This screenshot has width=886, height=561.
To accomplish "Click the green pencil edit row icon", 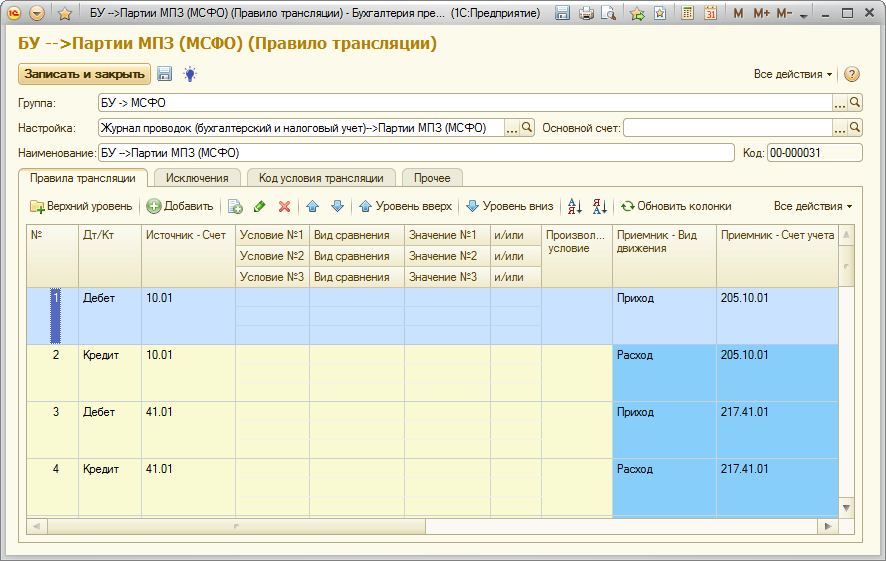I will pos(260,206).
